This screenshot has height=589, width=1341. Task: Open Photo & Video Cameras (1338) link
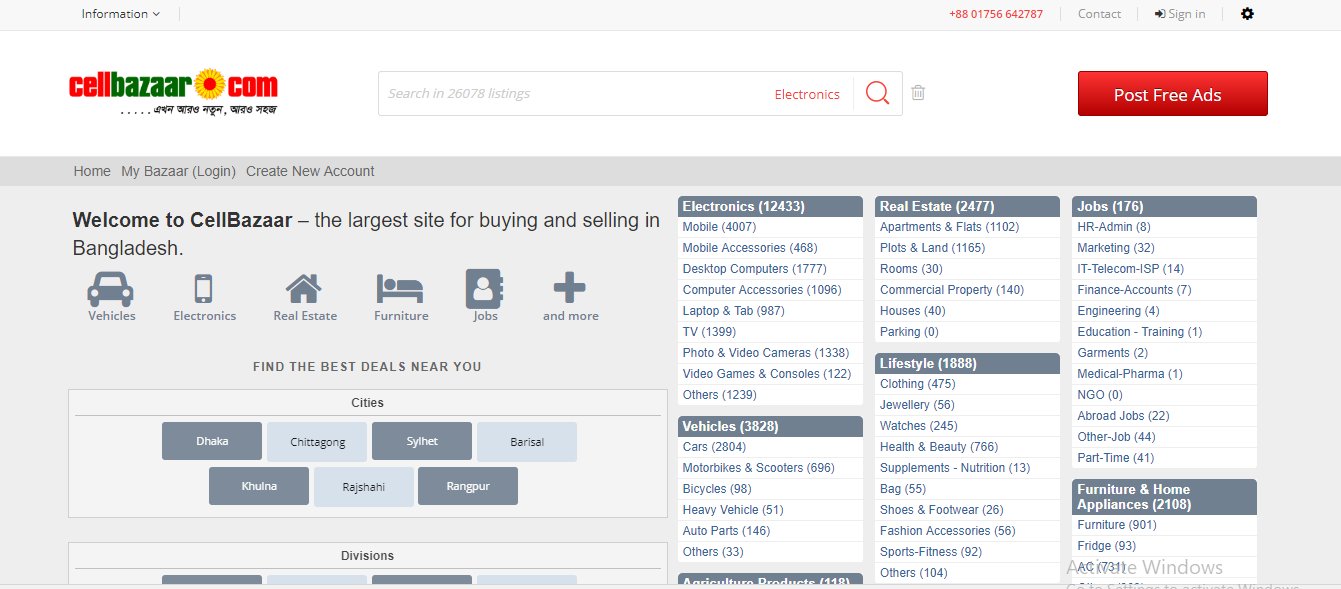pyautogui.click(x=766, y=353)
